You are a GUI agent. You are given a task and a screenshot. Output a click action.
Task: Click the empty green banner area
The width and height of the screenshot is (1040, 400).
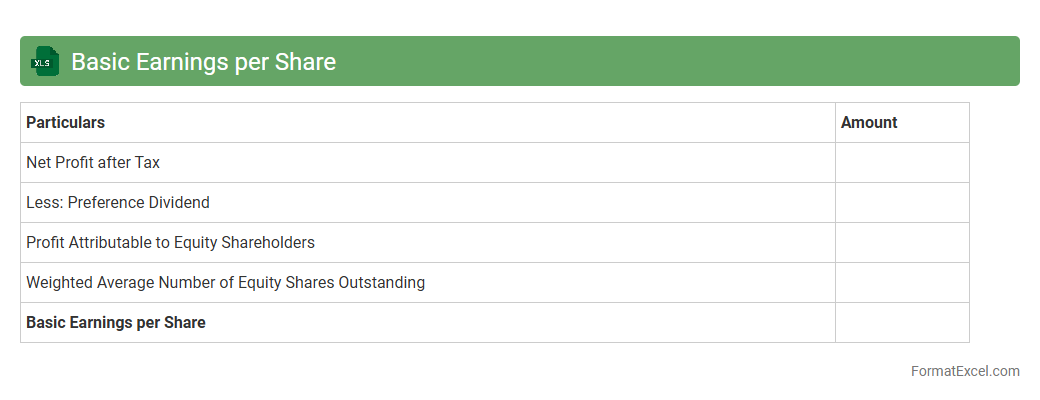pyautogui.click(x=680, y=62)
